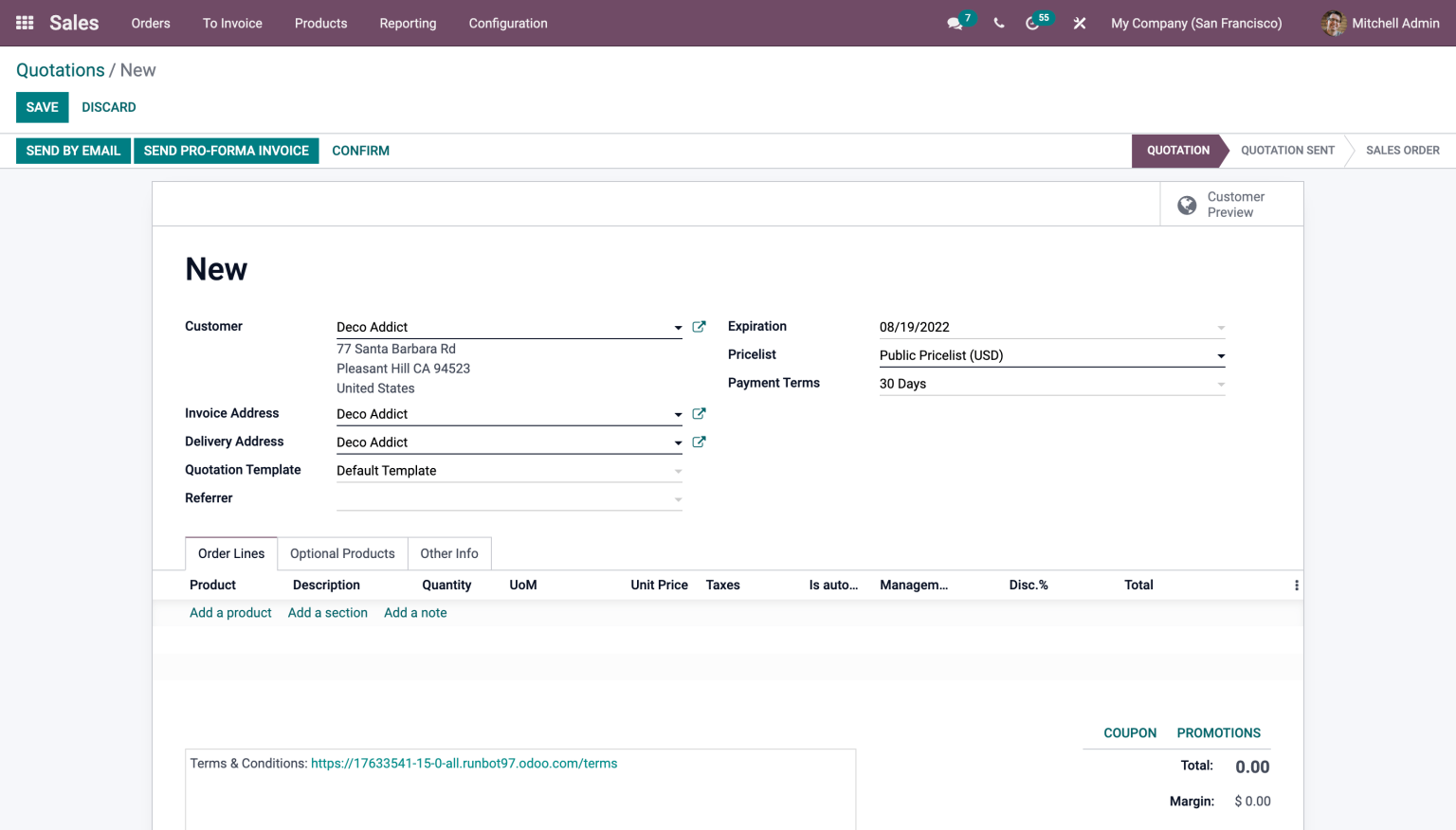1456x830 pixels.
Task: Set quotation stage to SALES ORDER
Action: pos(1403,150)
